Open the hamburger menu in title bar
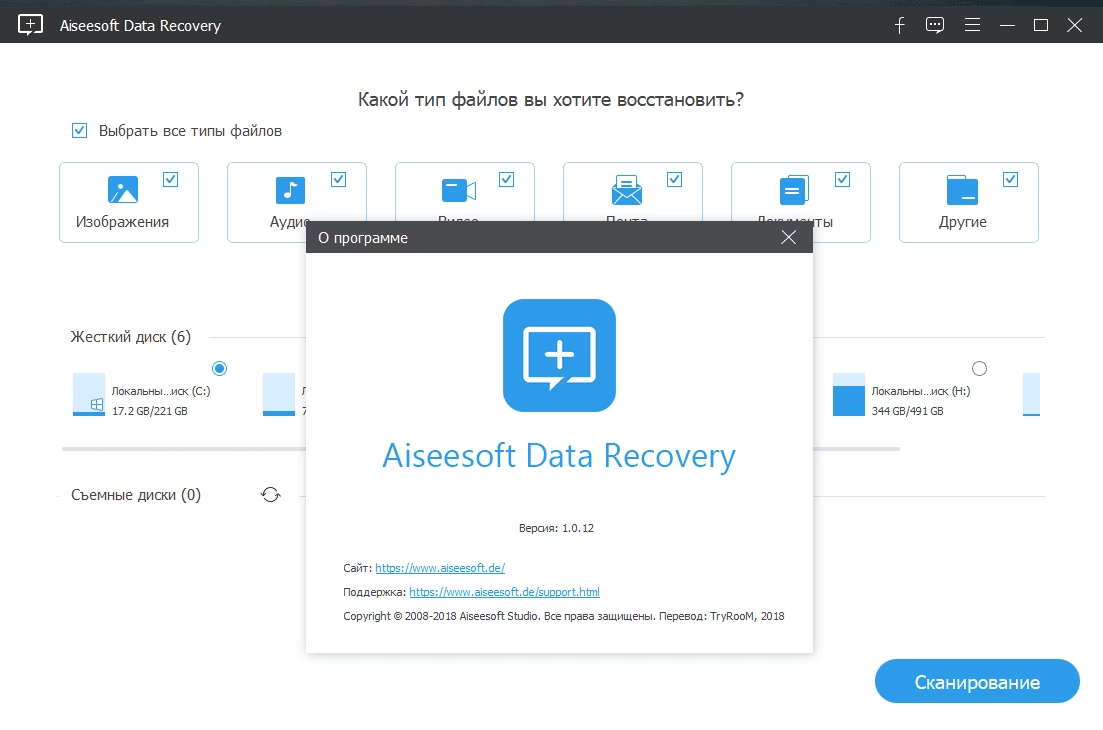 972,25
